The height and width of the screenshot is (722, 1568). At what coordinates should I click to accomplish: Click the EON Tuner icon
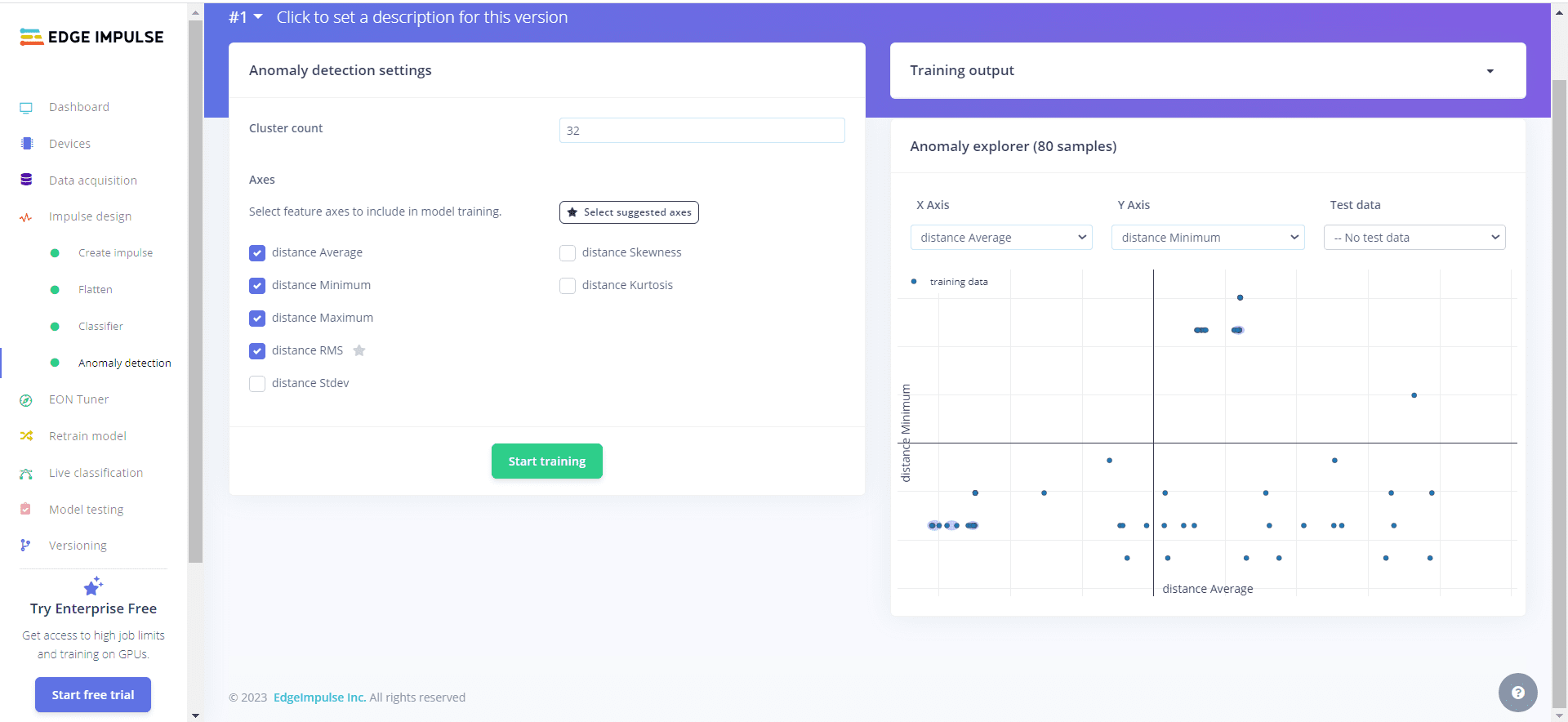coord(26,400)
